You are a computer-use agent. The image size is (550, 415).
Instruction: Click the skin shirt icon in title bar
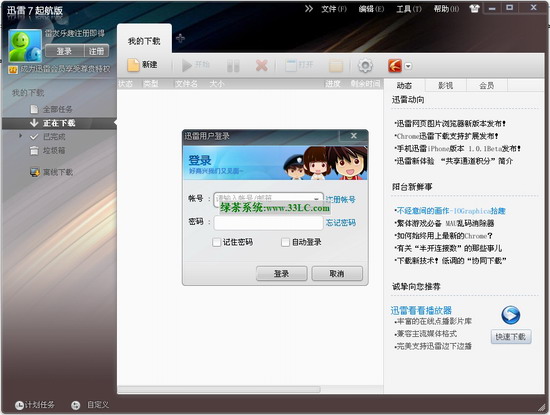click(474, 9)
